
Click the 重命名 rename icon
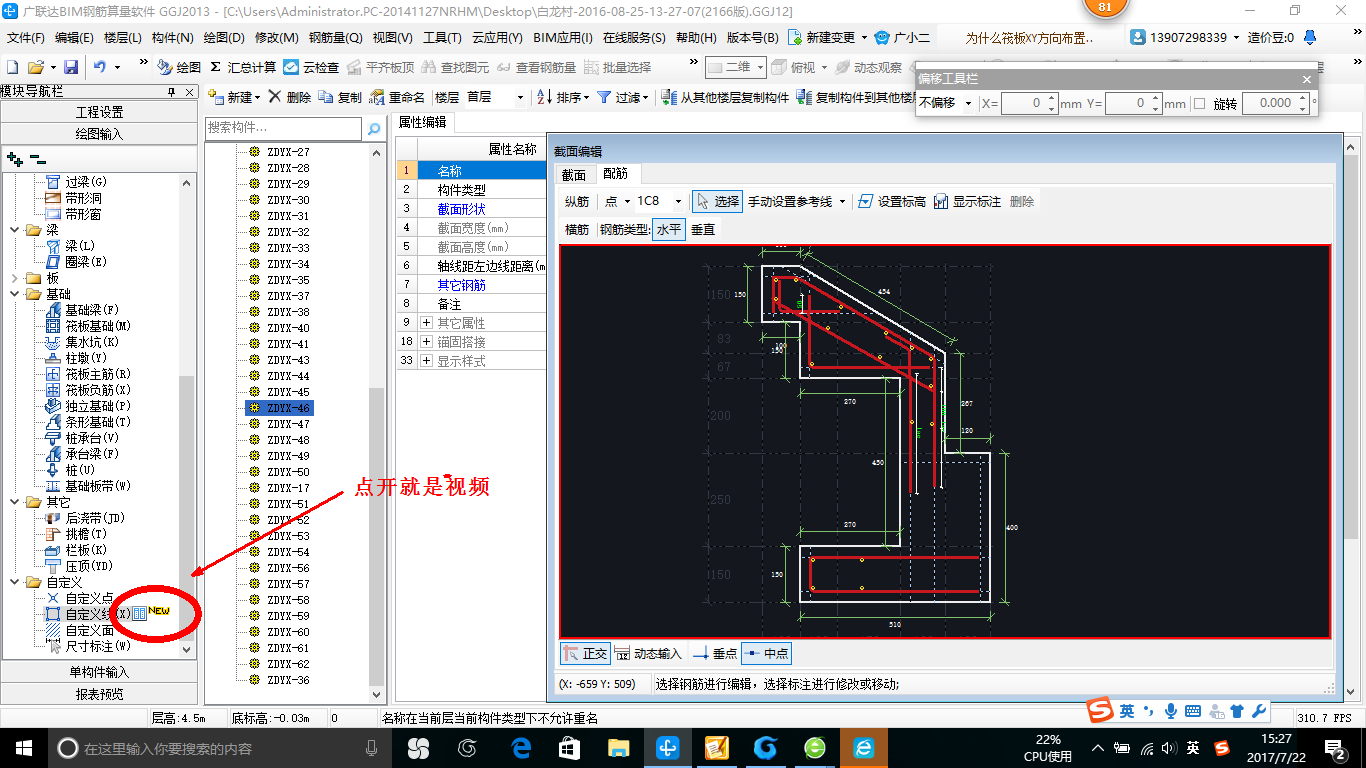point(397,97)
